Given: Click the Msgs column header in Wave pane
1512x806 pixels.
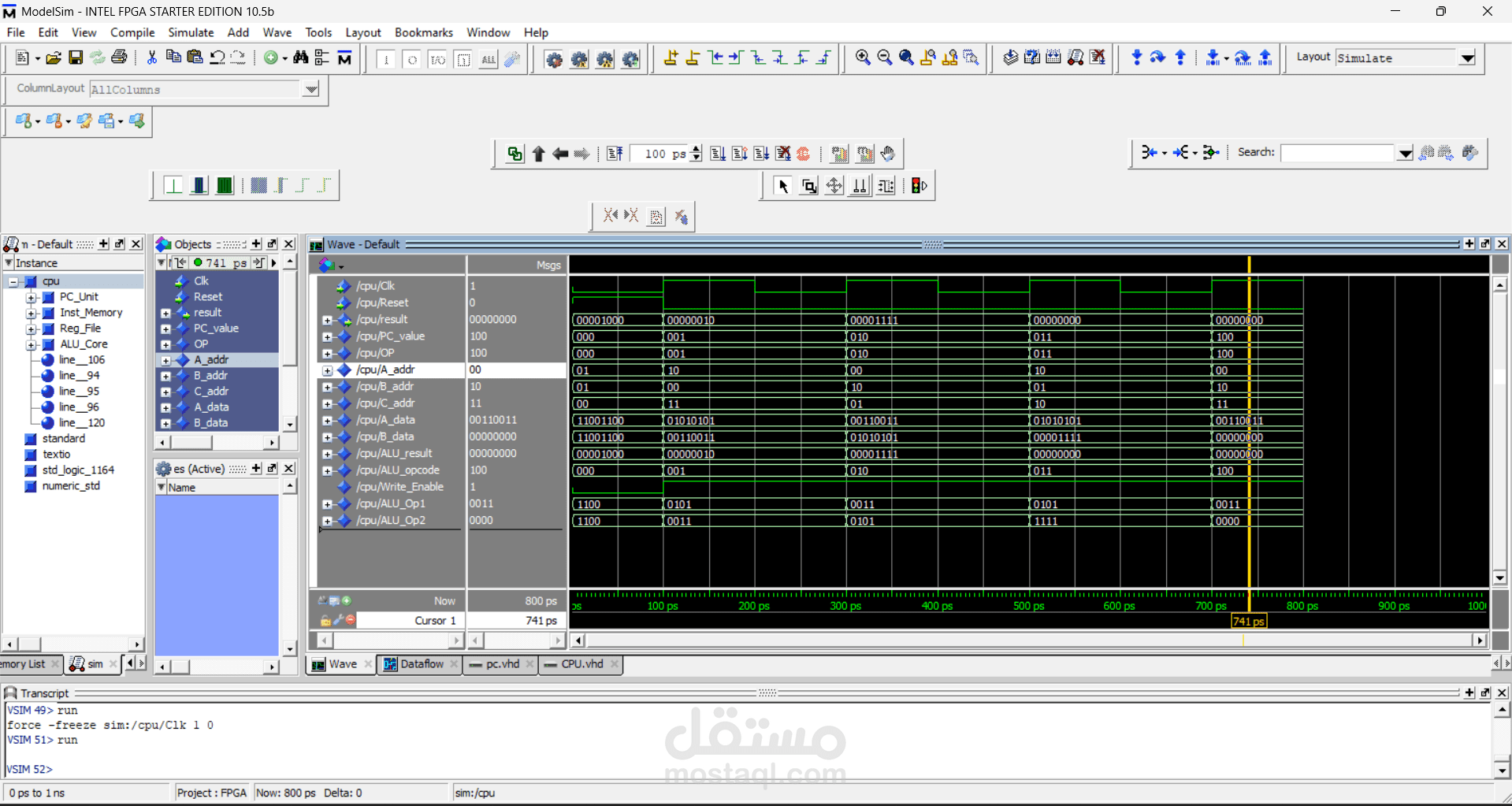Looking at the screenshot, I should [517, 265].
